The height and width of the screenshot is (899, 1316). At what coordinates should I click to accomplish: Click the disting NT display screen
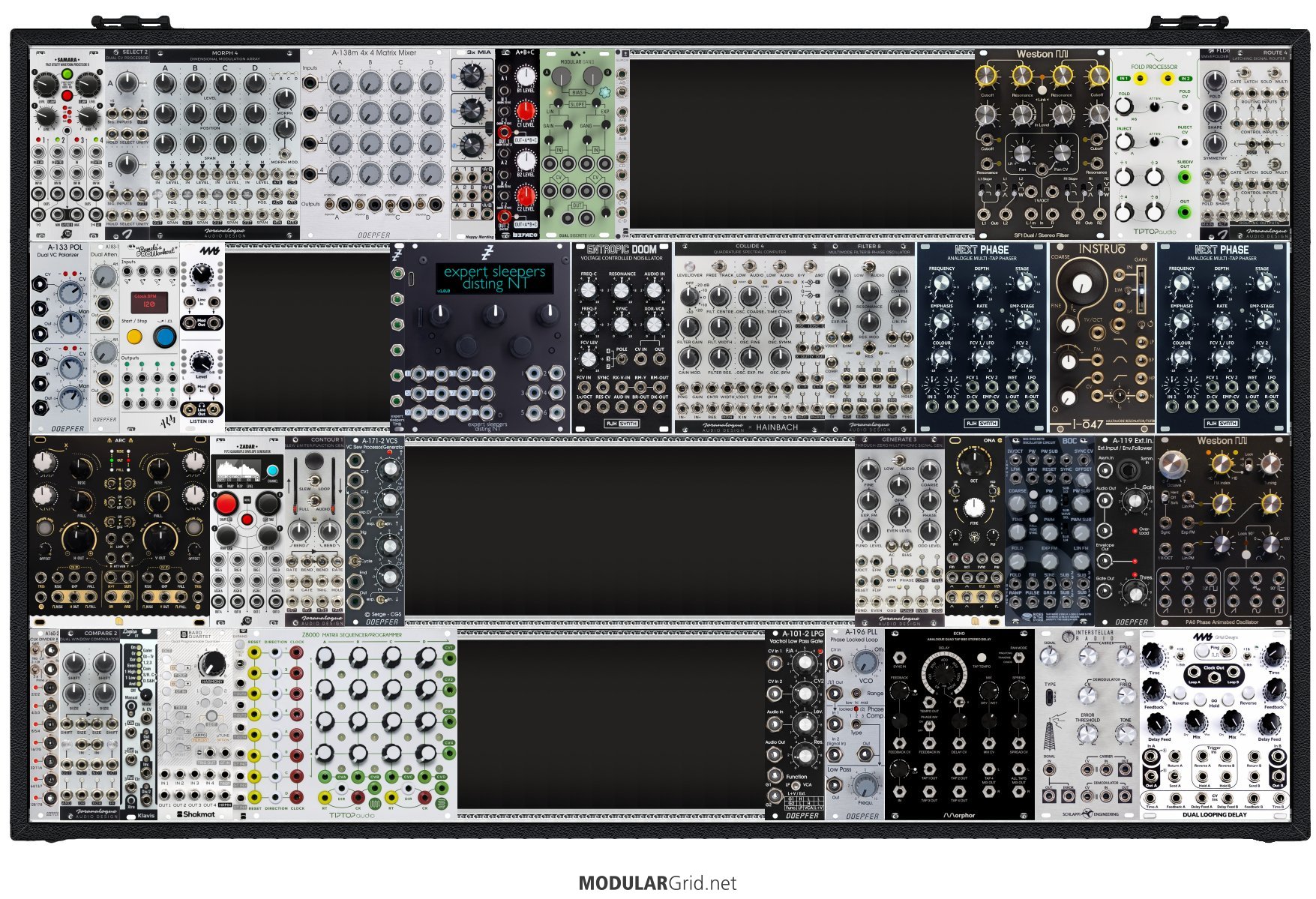point(494,277)
